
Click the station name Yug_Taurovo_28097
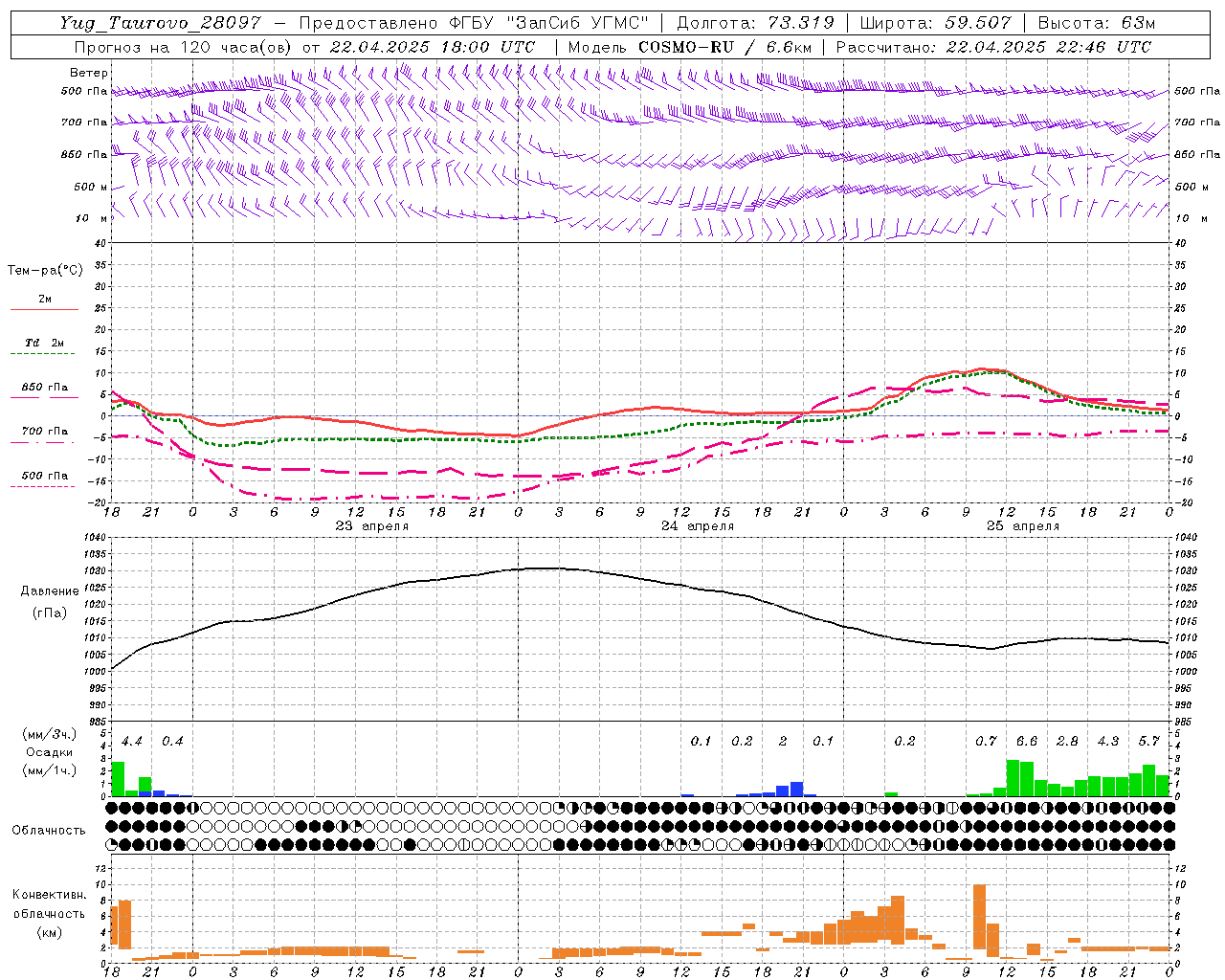click(161, 23)
